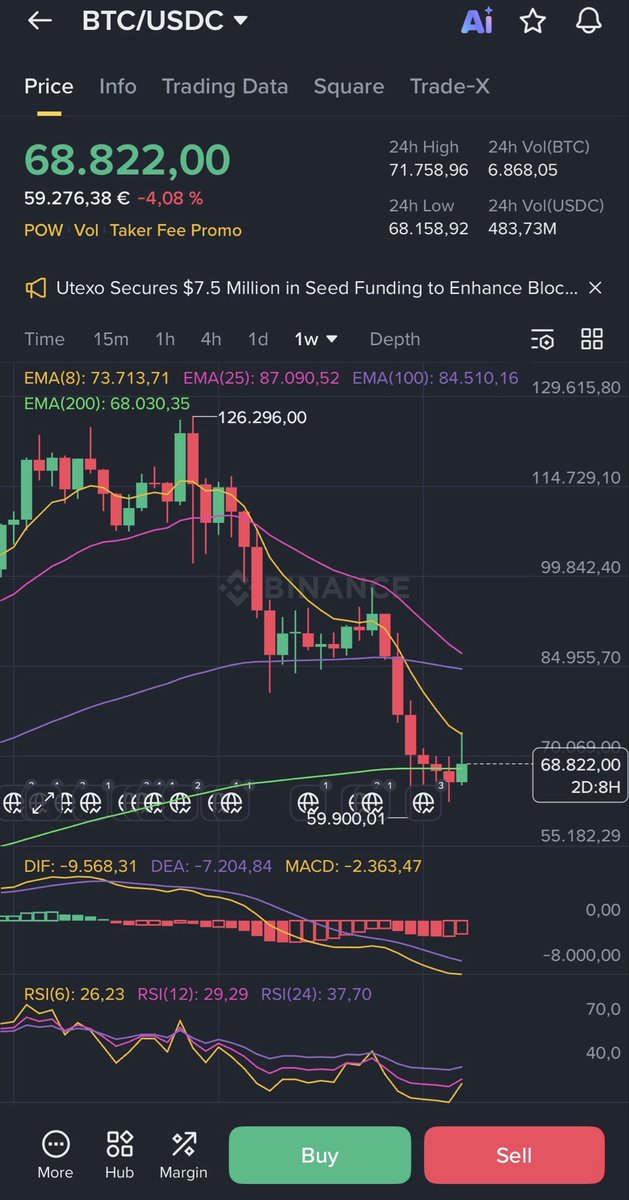This screenshot has height=1200, width=629.
Task: Expand the 1w interval dropdown
Action: [x=316, y=339]
